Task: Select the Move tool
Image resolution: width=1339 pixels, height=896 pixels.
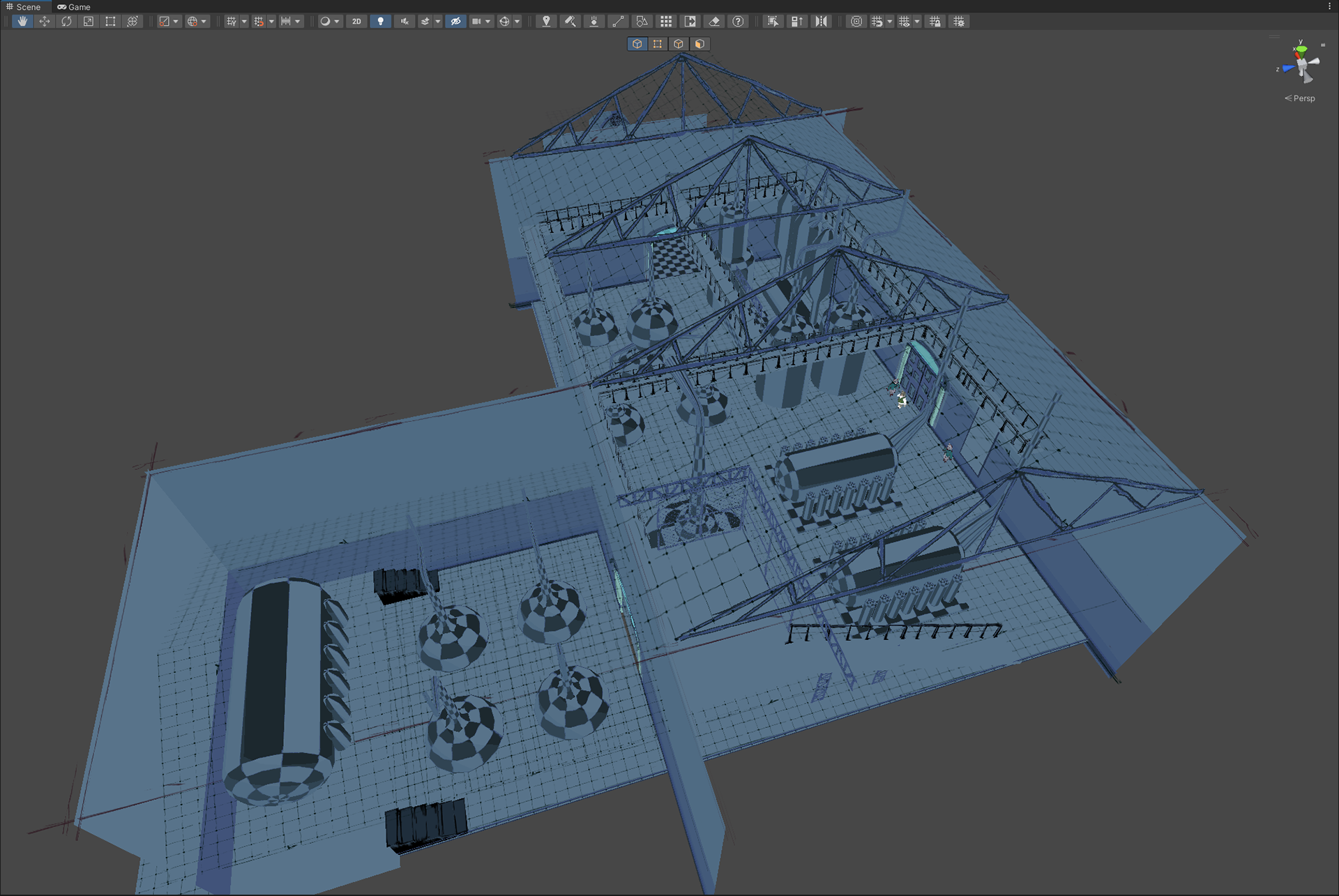Action: pos(45,22)
